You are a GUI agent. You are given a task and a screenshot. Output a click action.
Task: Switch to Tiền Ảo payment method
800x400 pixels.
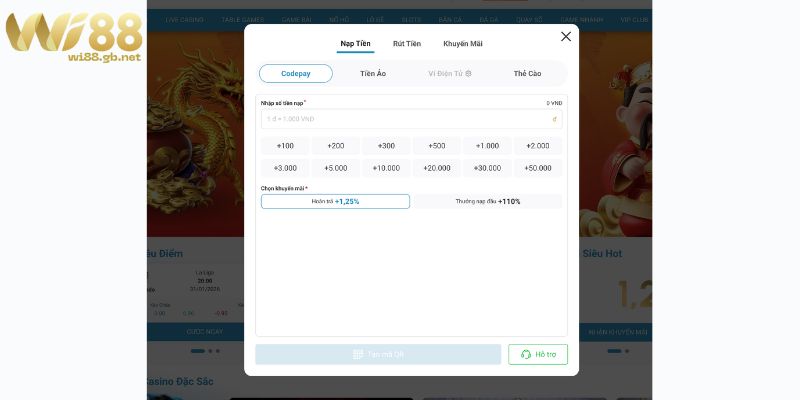(373, 73)
